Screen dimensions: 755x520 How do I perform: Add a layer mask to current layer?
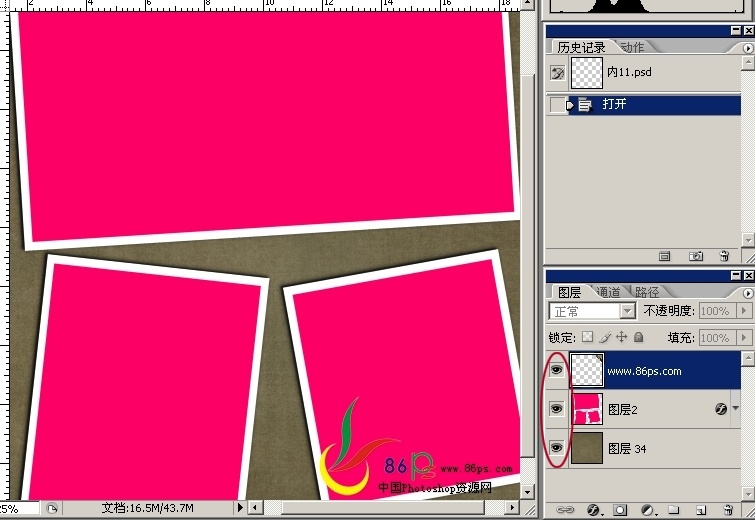(x=620, y=509)
